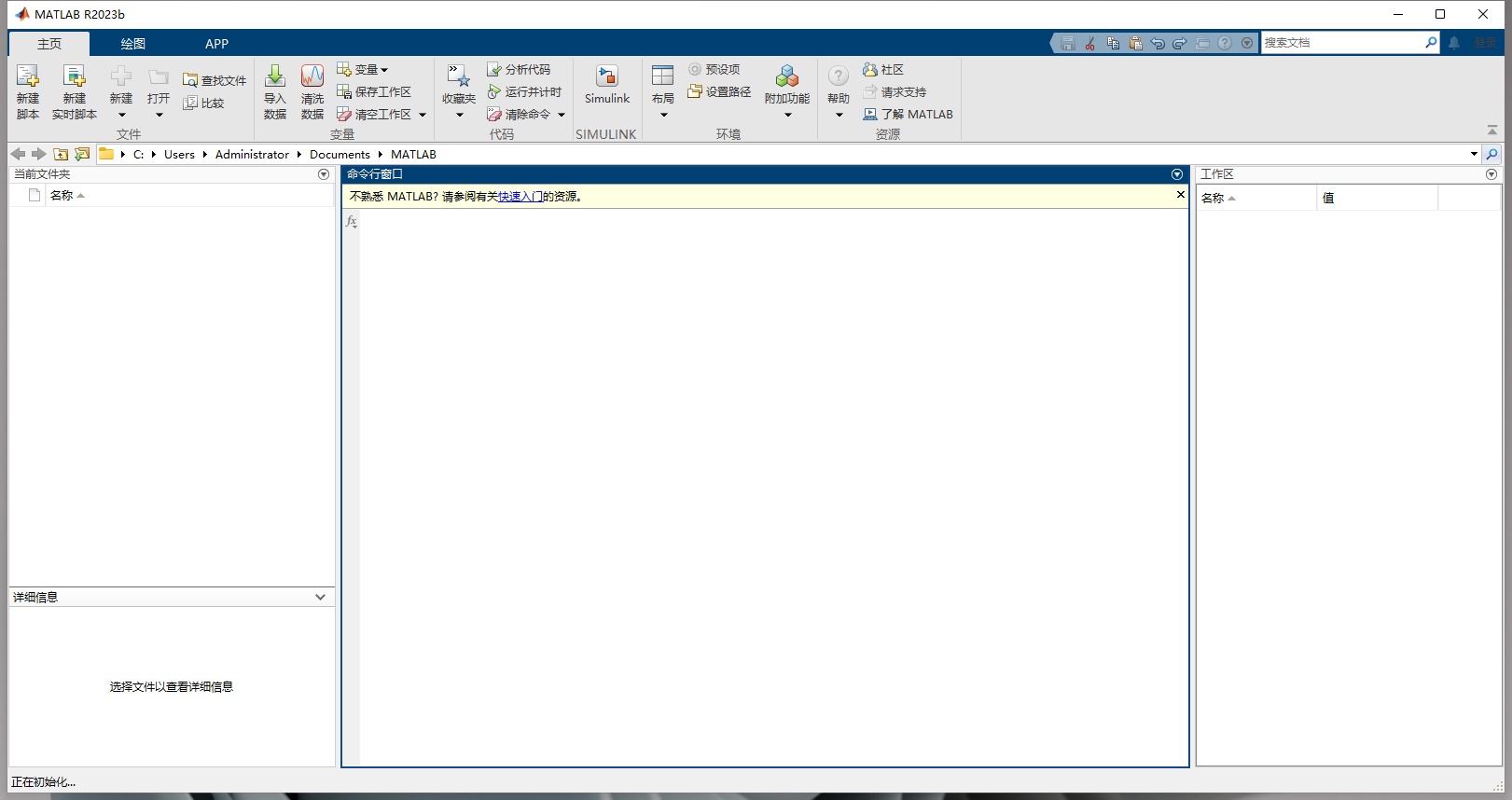1512x800 pixels.
Task: Click 运行并计时 (Run and Time)
Action: [x=524, y=91]
